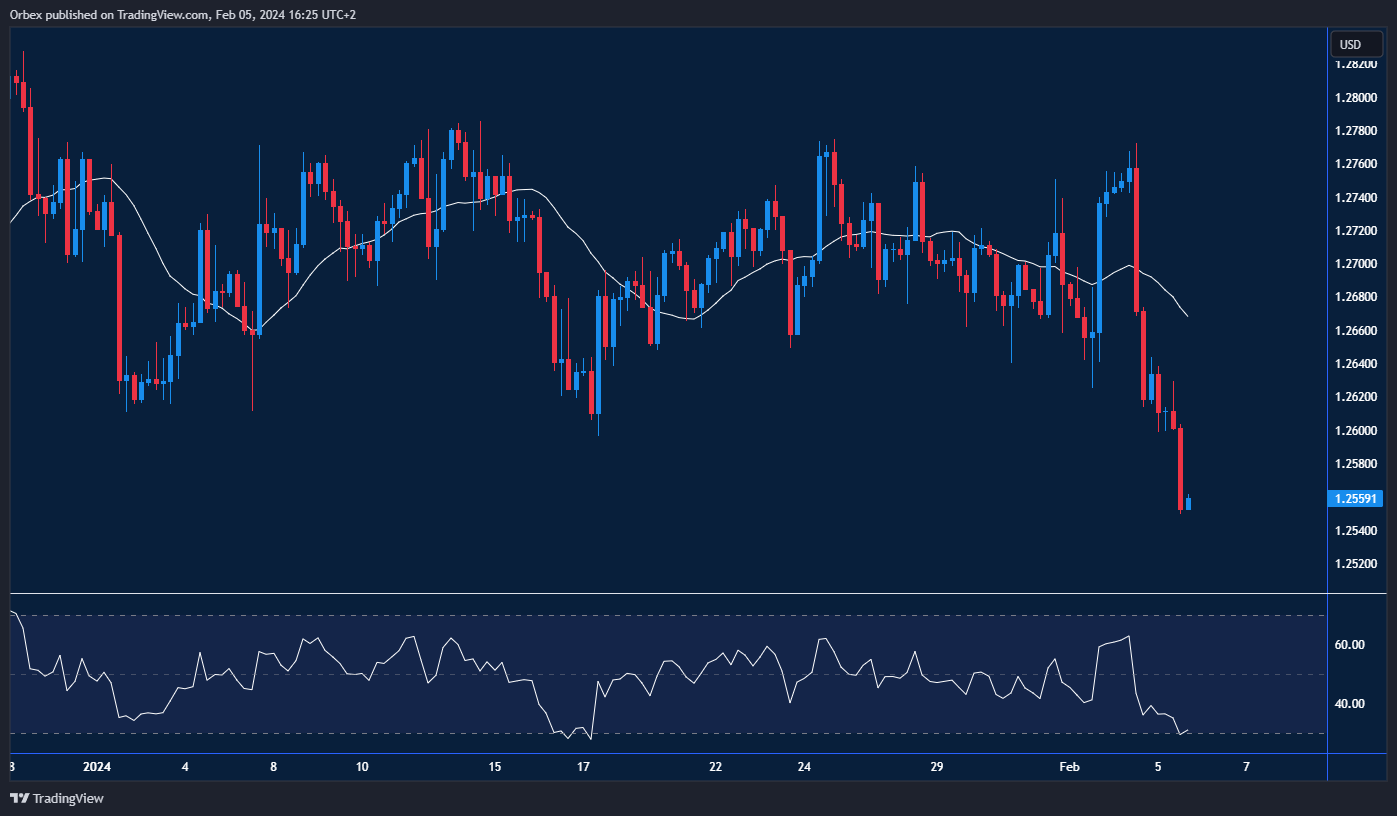The image size is (1397, 816).
Task: Click the TradingView wordmark text at bottom
Action: [68, 798]
